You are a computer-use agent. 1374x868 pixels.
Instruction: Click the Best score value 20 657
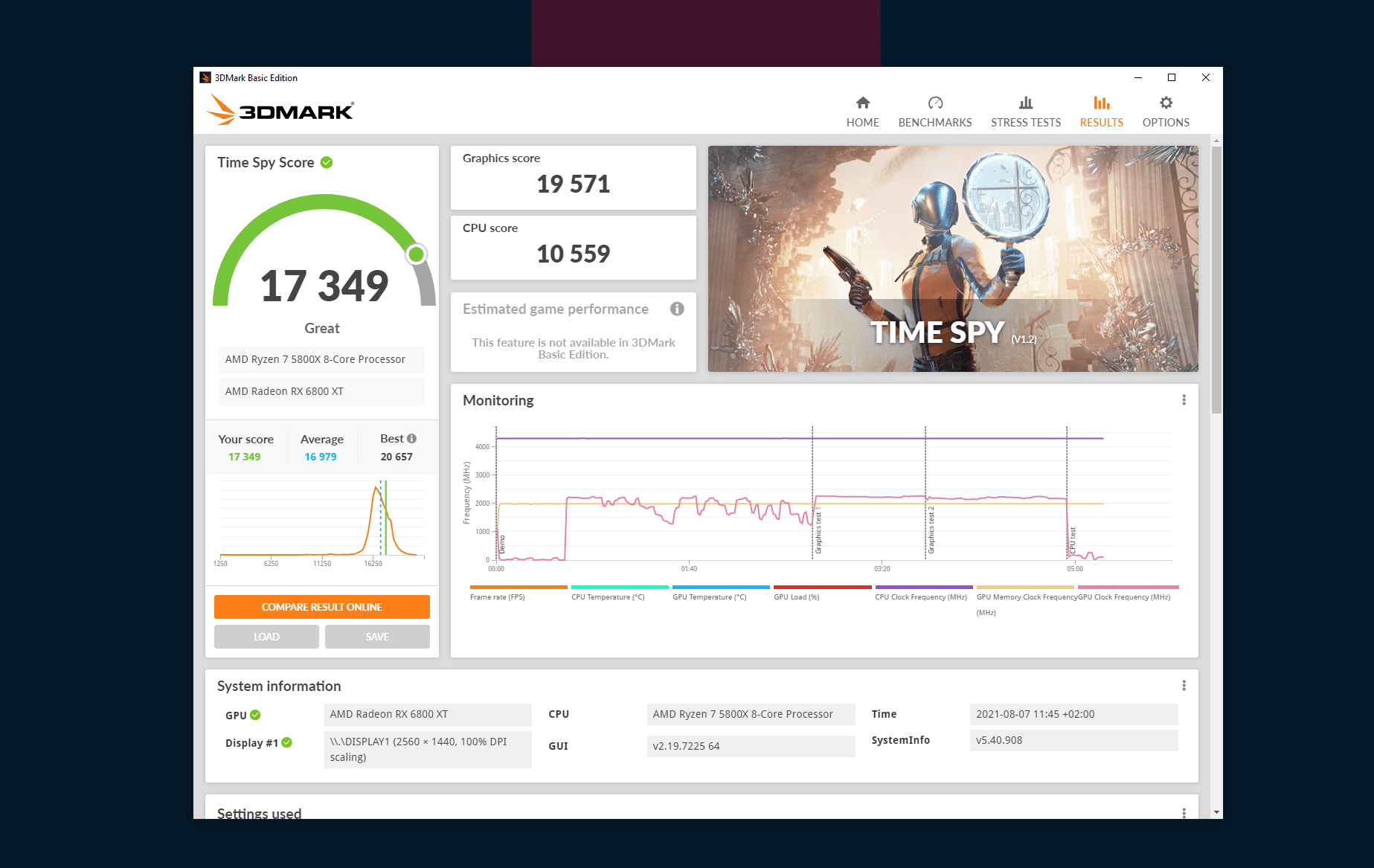click(x=397, y=457)
